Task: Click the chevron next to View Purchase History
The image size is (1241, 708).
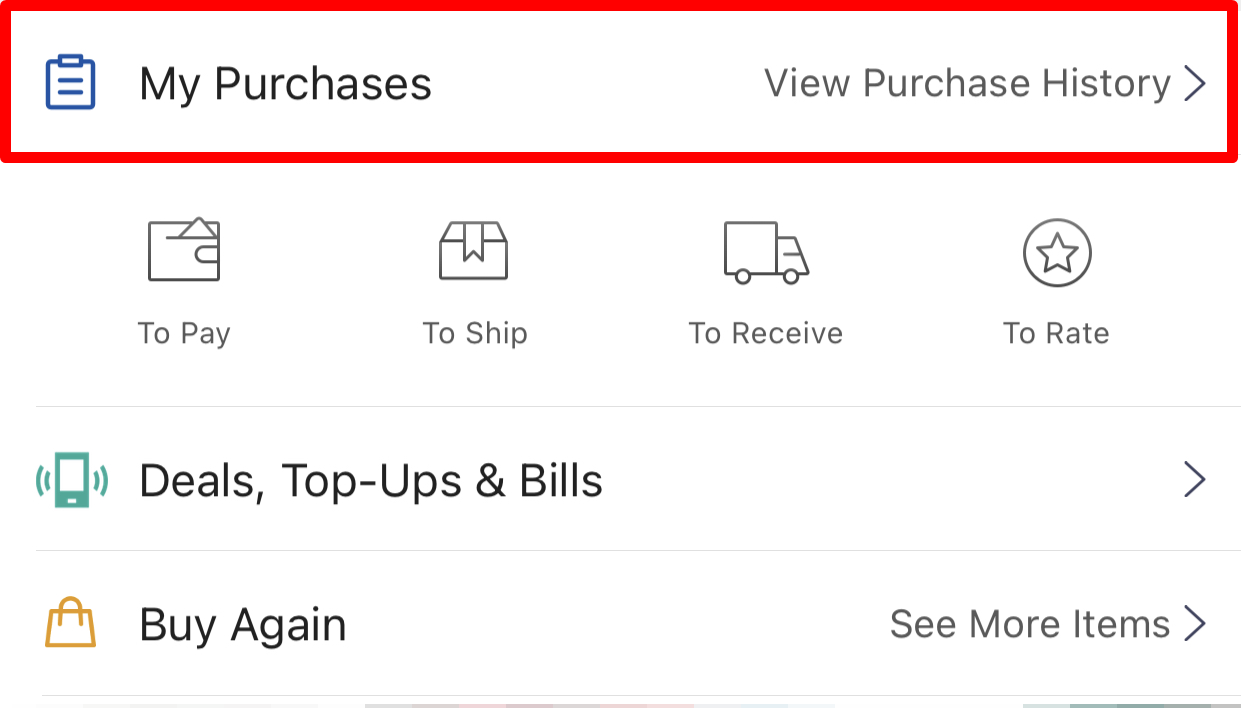Action: point(1195,83)
